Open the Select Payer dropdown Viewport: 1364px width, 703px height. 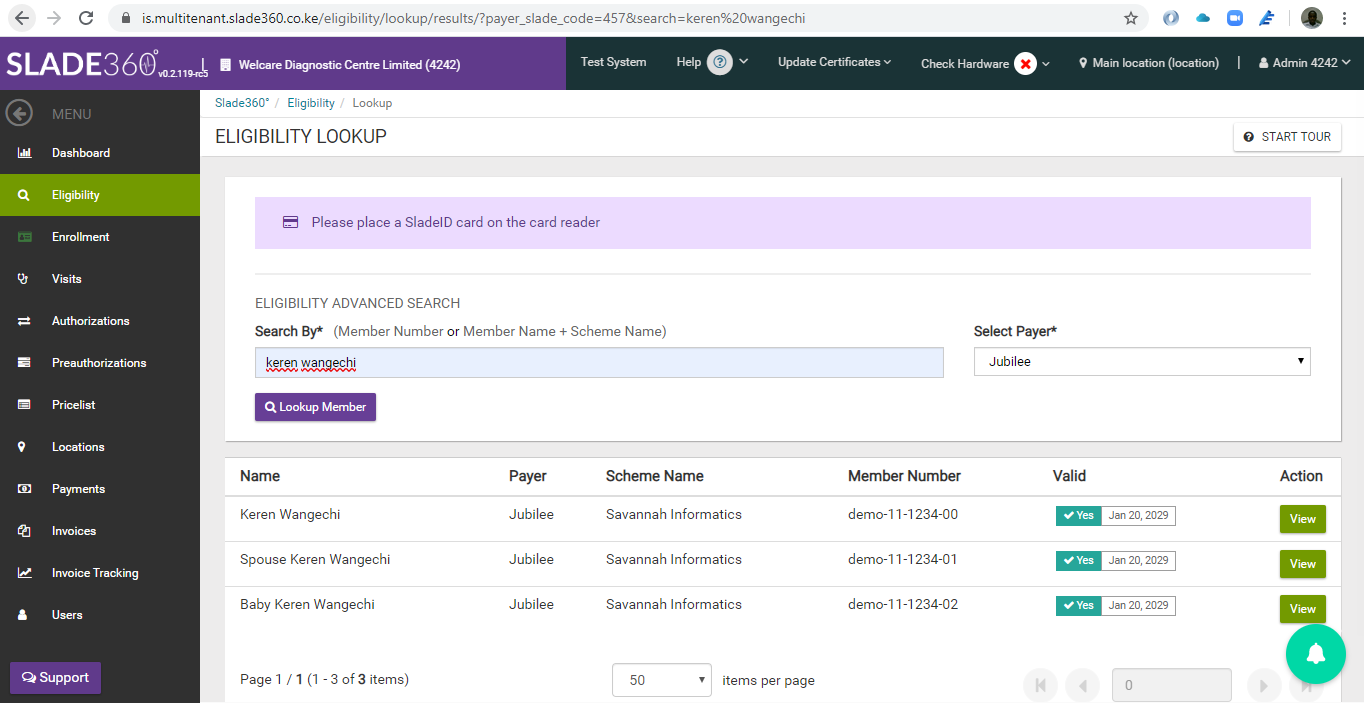[x=1142, y=361]
